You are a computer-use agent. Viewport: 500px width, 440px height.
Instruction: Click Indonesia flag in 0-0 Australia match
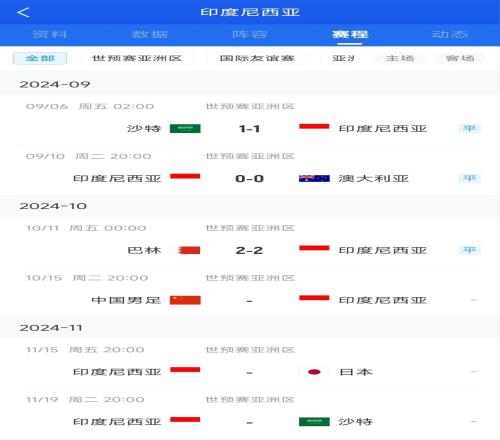point(185,176)
